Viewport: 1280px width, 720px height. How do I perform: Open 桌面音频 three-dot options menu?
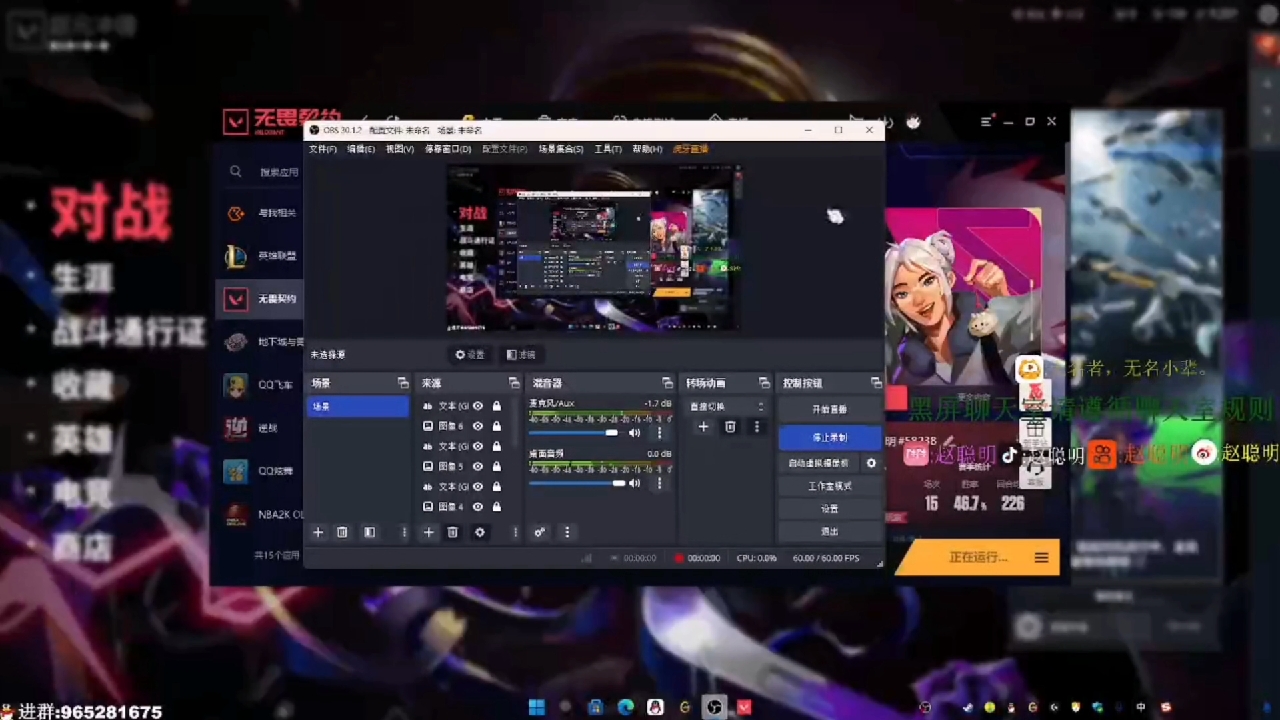coord(659,484)
